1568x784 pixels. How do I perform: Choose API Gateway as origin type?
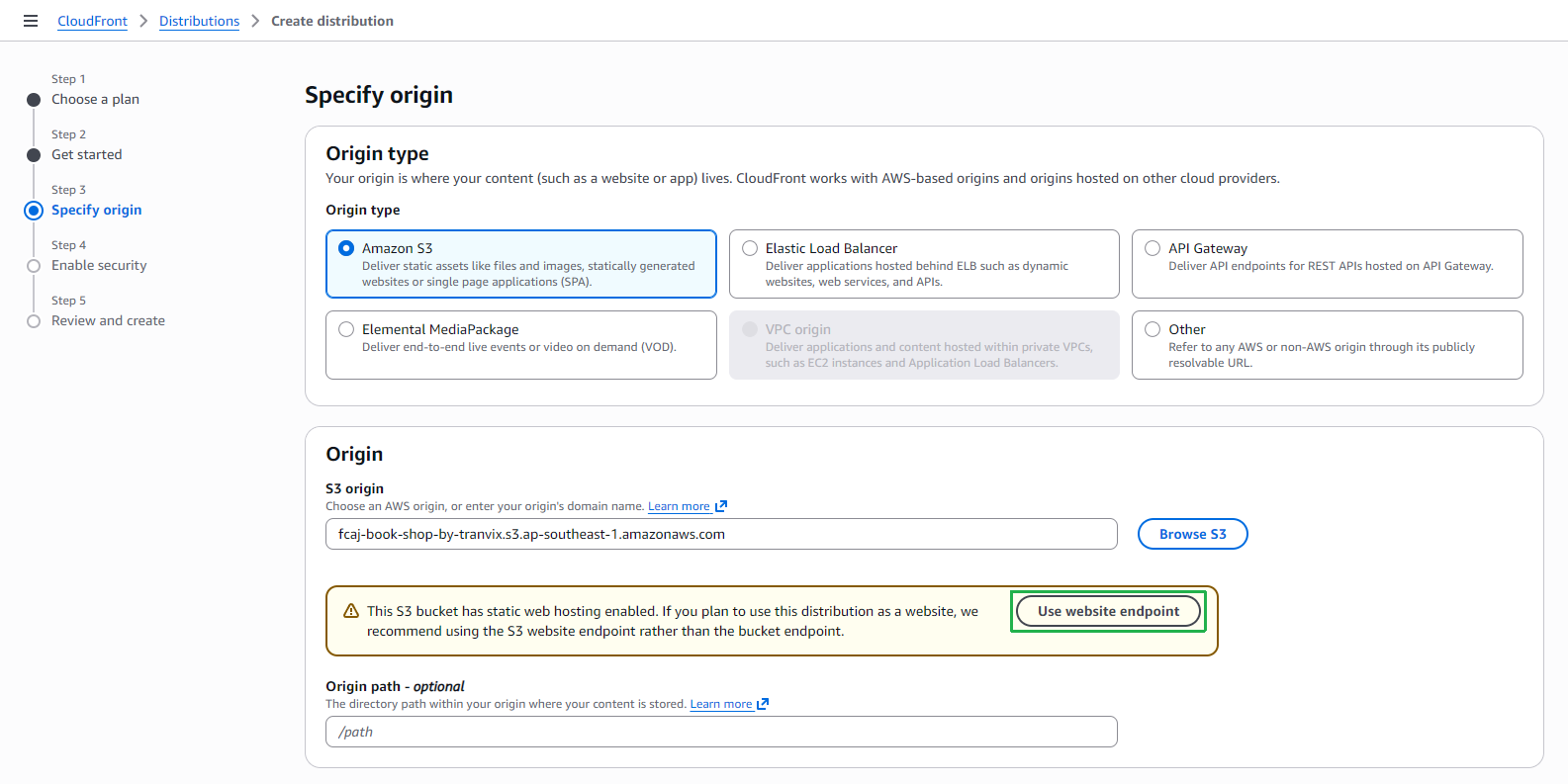point(1328,264)
